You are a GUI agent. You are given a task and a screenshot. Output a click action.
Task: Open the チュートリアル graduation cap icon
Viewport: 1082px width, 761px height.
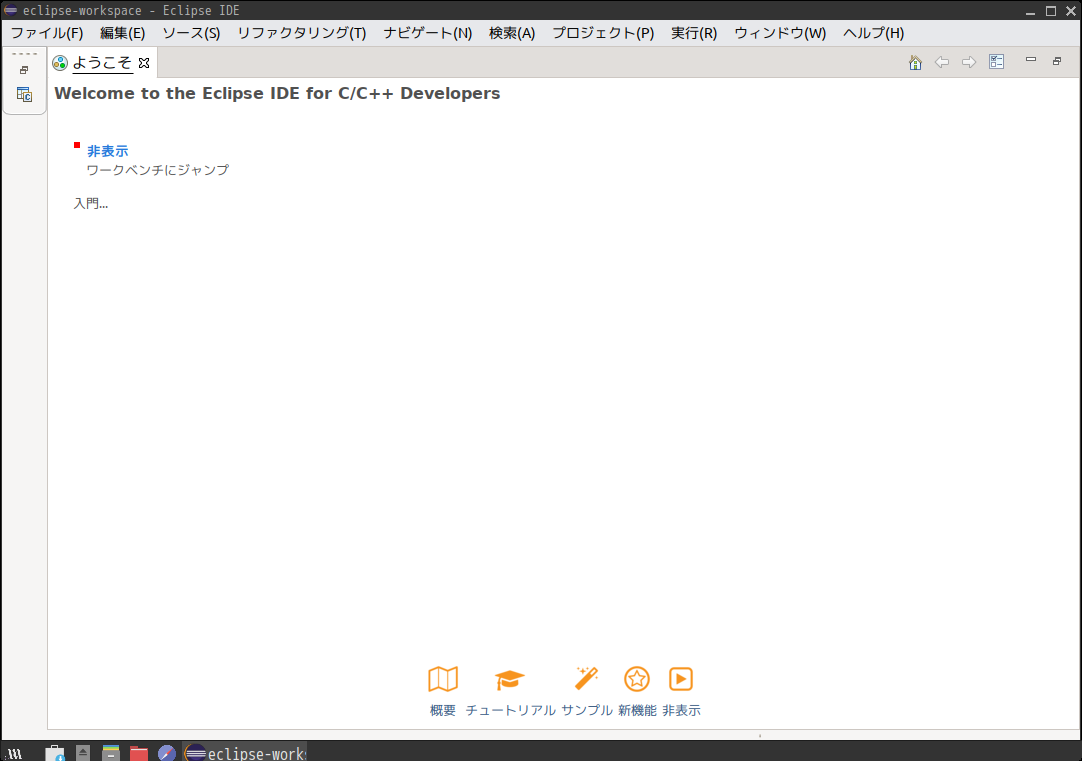point(510,680)
